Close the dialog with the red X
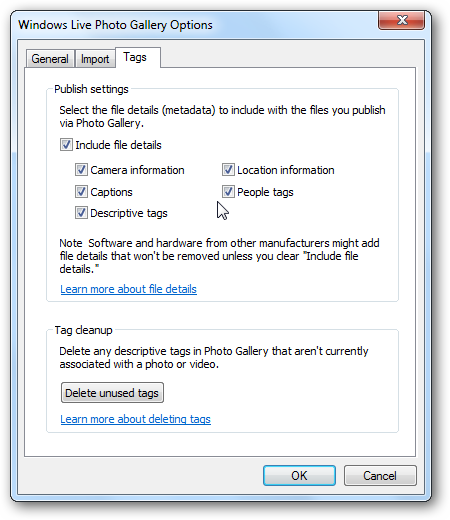This screenshot has height=520, width=450. tap(402, 20)
